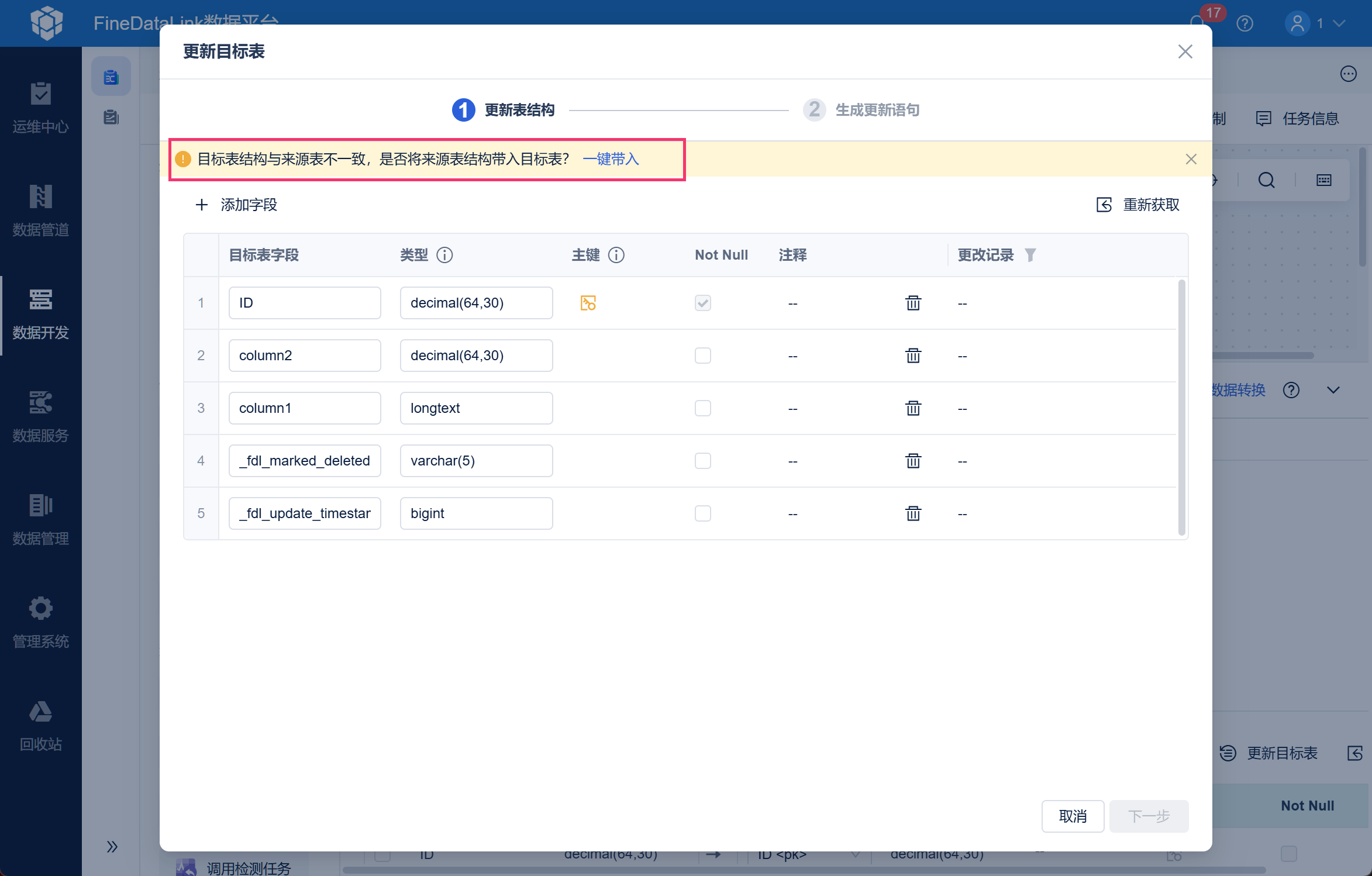Open 管理系统 in the sidebar

[x=41, y=623]
